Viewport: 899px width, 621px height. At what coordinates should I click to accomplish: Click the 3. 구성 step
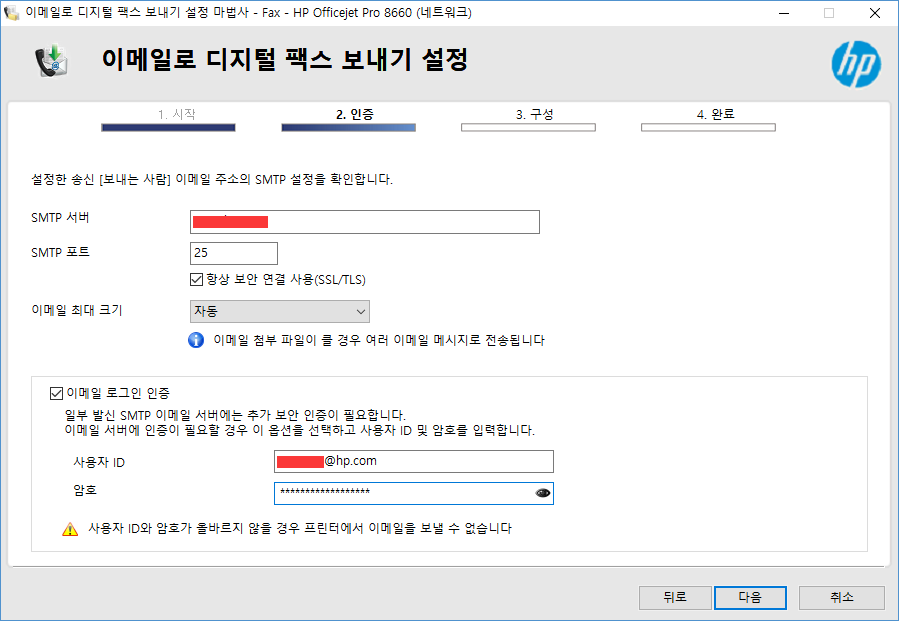click(x=534, y=114)
